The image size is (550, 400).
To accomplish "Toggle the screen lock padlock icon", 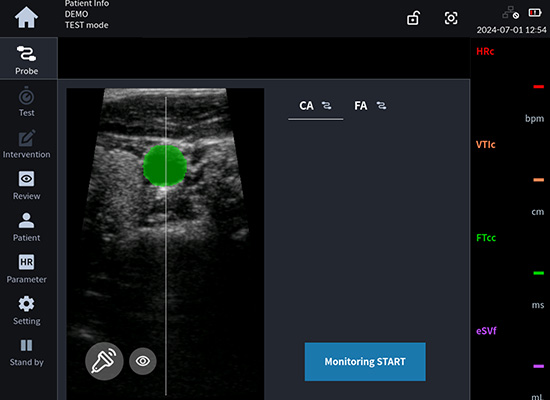I will [x=413, y=18].
